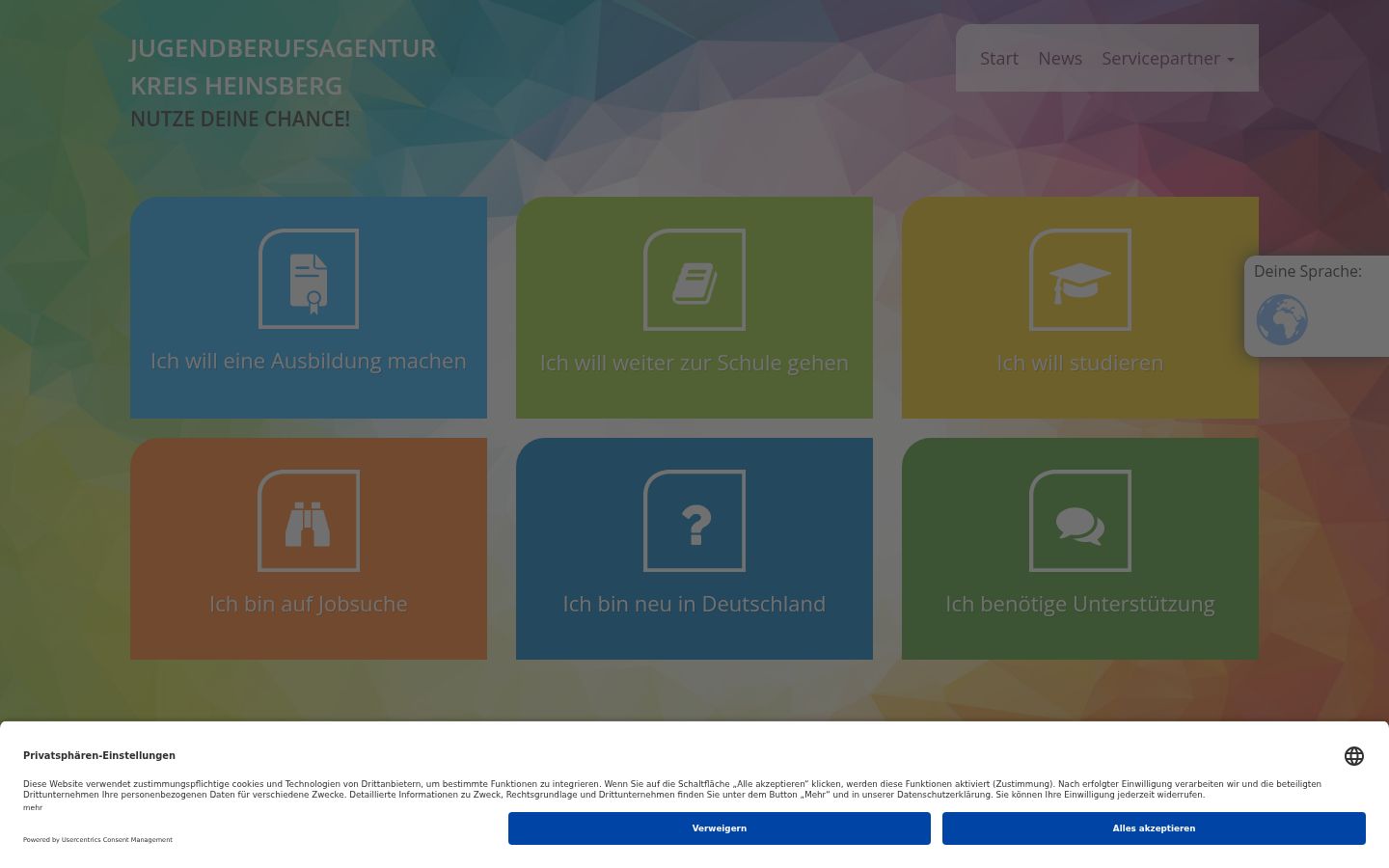Select 'Ich will studieren' label

pos(1080,363)
